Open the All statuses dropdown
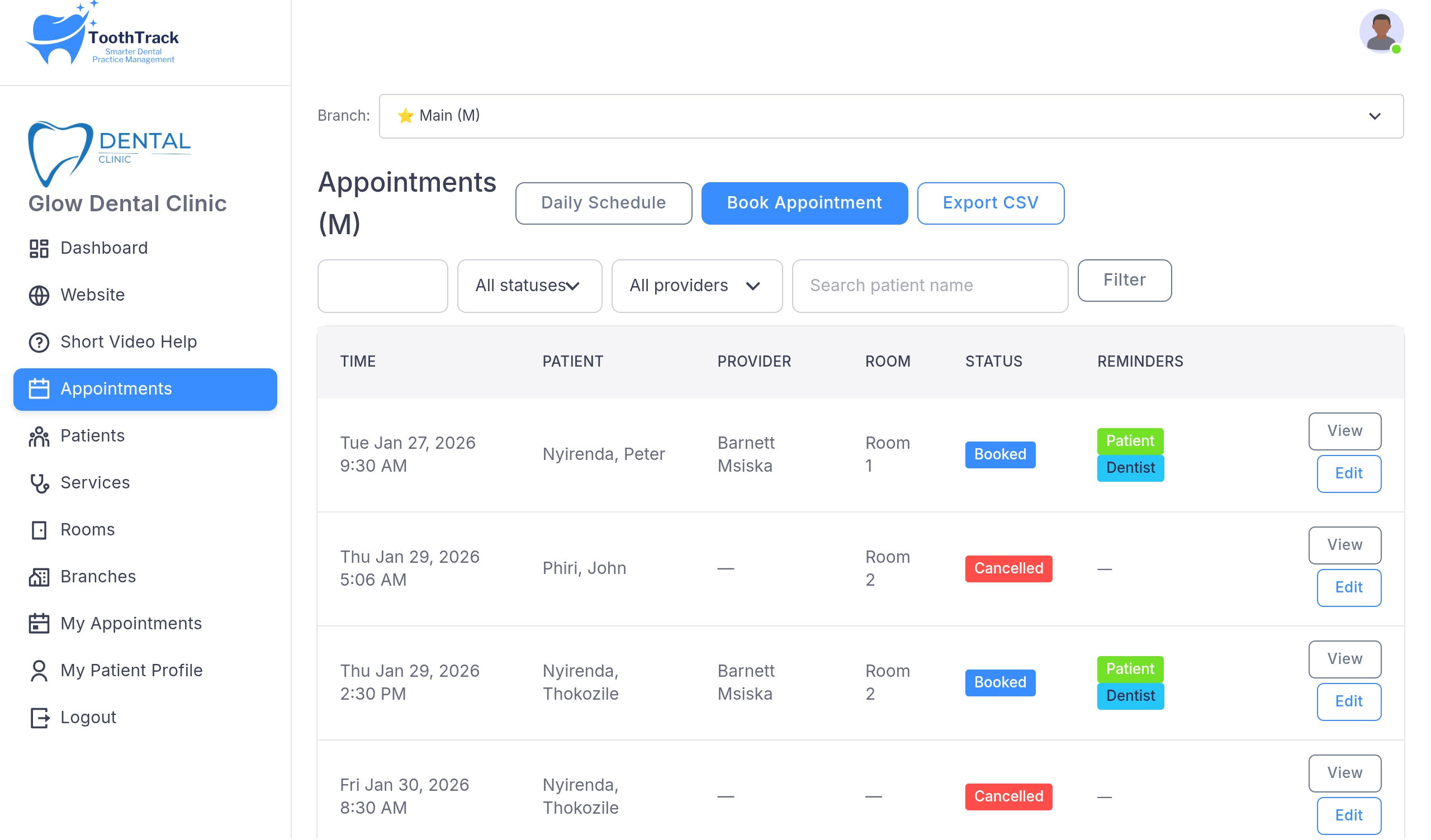This screenshot has width=1431, height=840. (530, 286)
